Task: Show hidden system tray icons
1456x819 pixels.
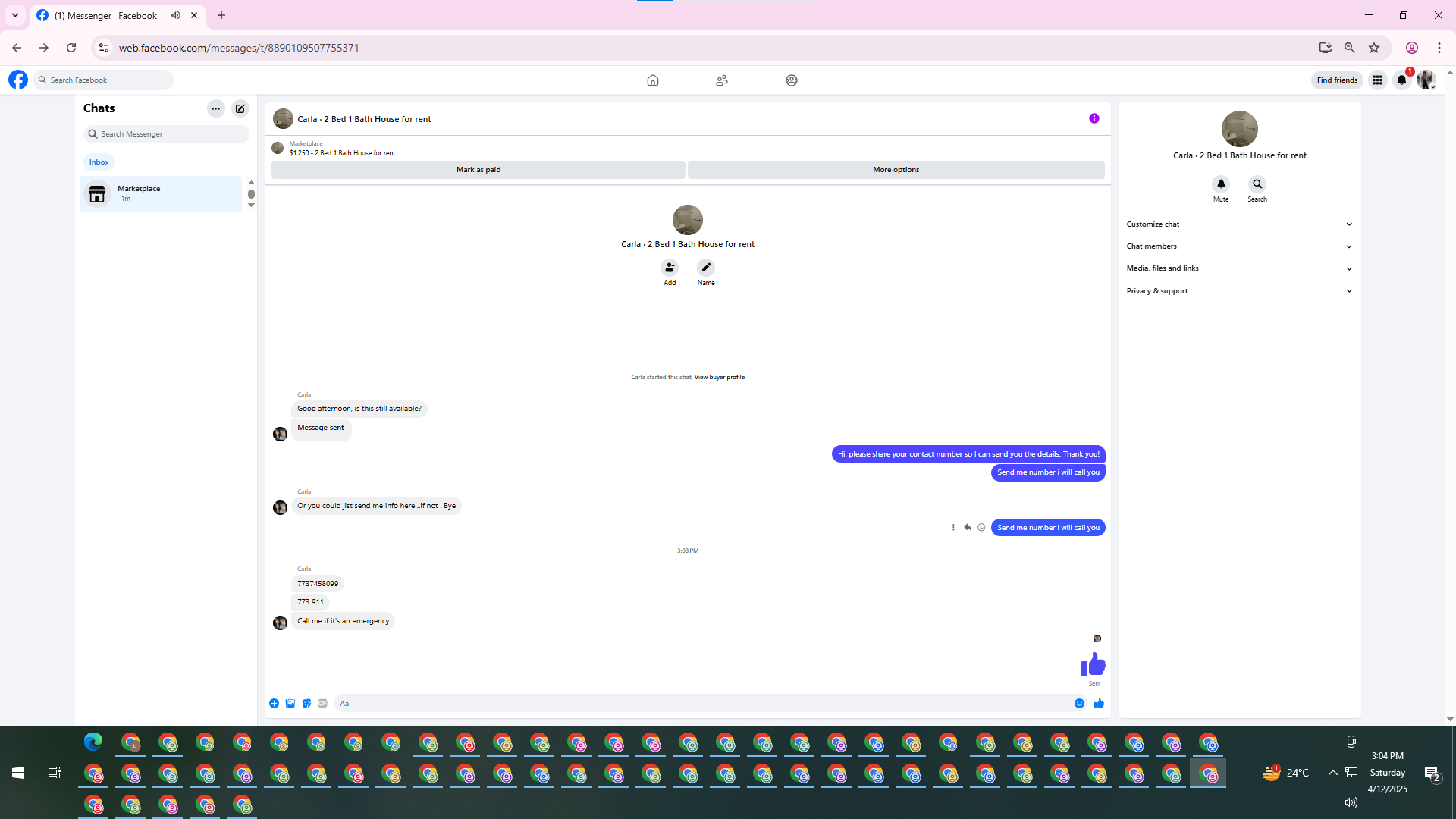Action: (x=1332, y=773)
